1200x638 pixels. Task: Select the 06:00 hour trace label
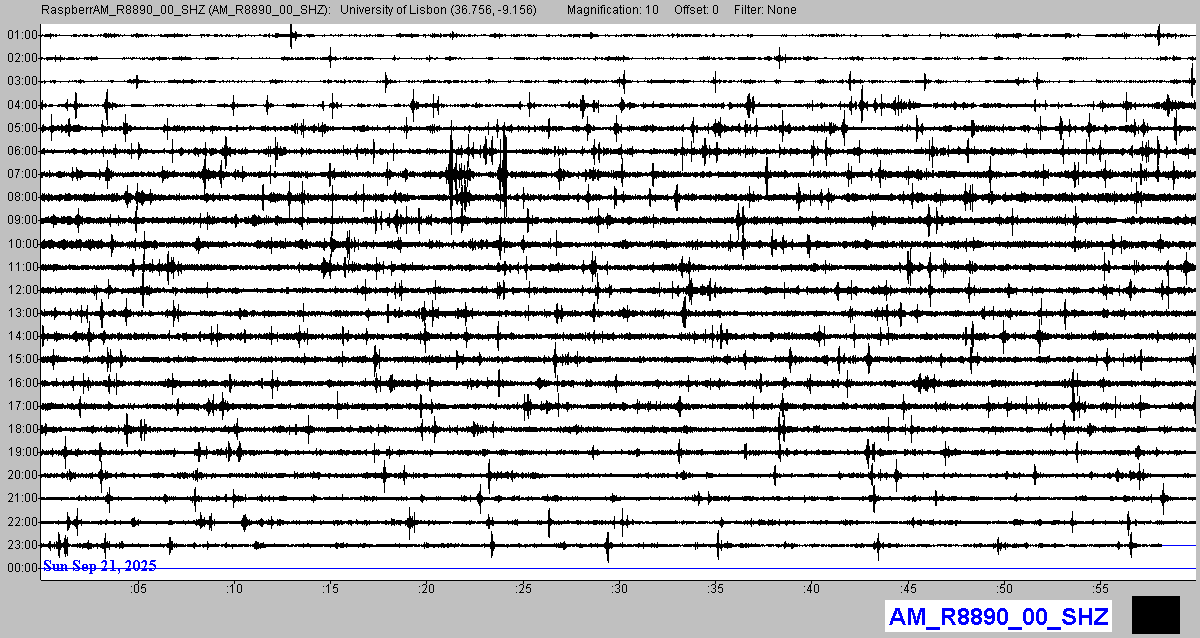[x=22, y=151]
